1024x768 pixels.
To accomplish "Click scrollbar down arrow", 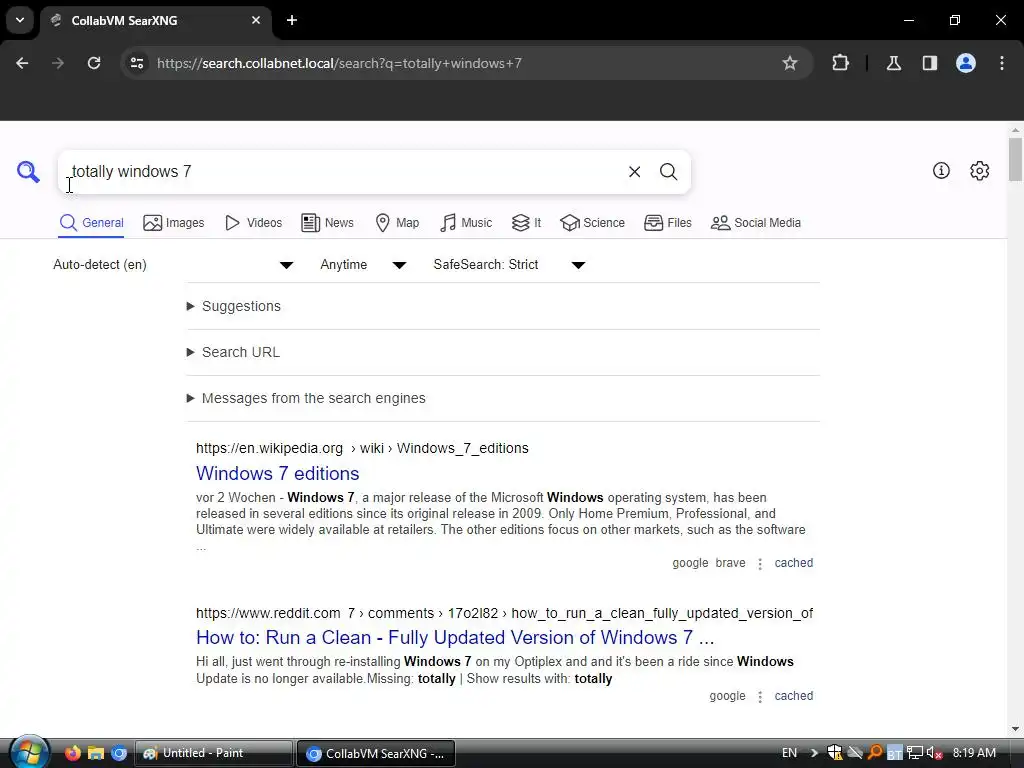I will click(1015, 729).
